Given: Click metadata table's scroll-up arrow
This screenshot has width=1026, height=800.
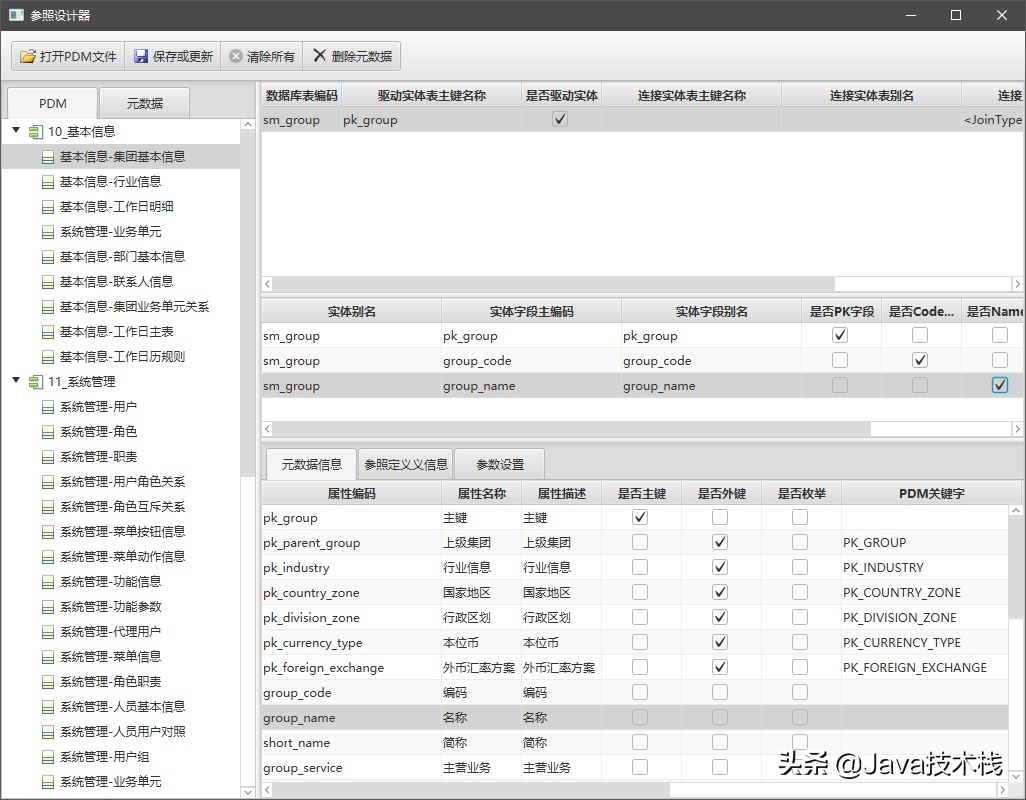Looking at the screenshot, I should click(1015, 510).
